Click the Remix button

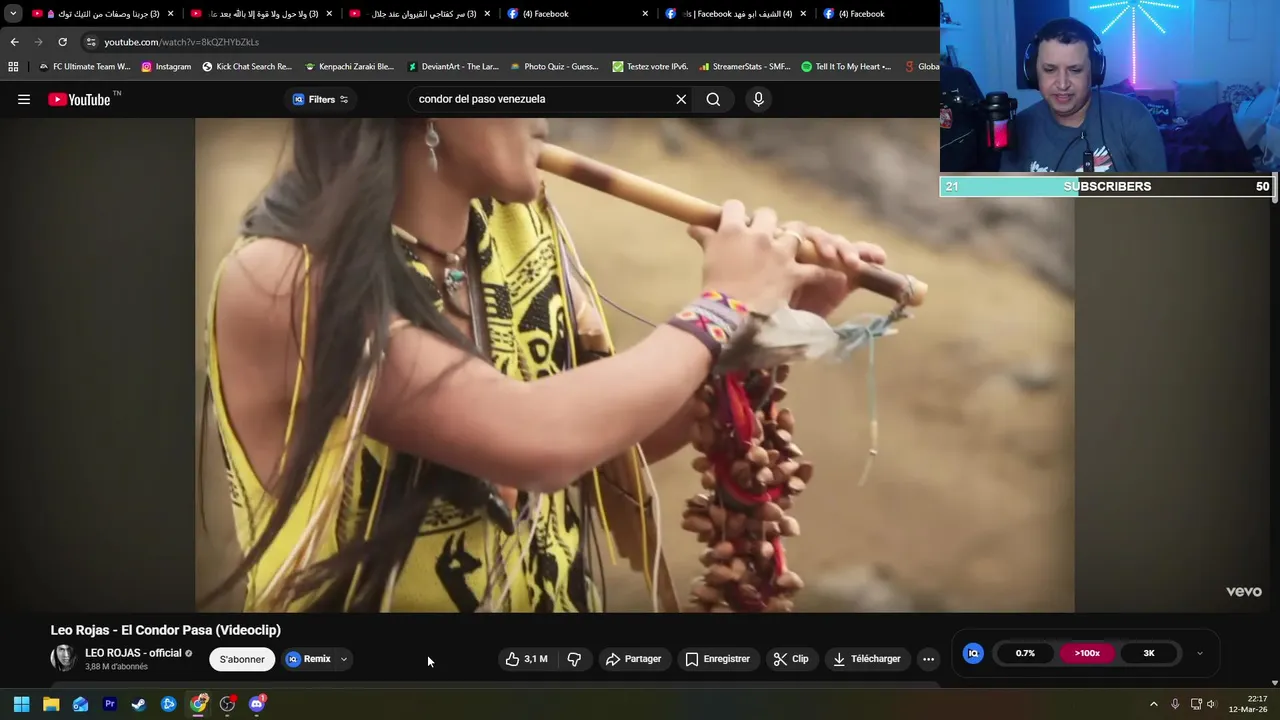[309, 659]
